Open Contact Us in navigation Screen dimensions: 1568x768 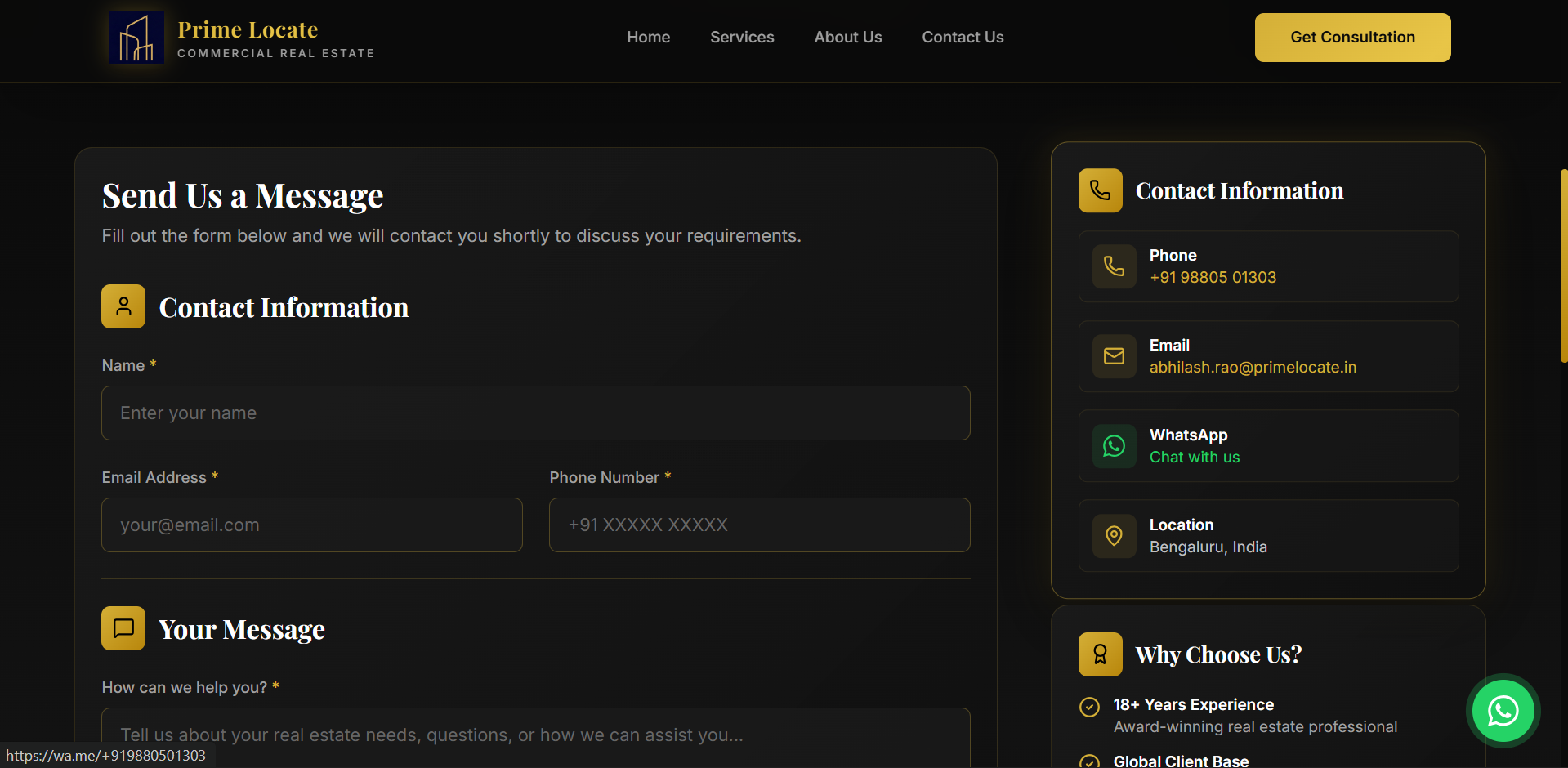click(963, 38)
